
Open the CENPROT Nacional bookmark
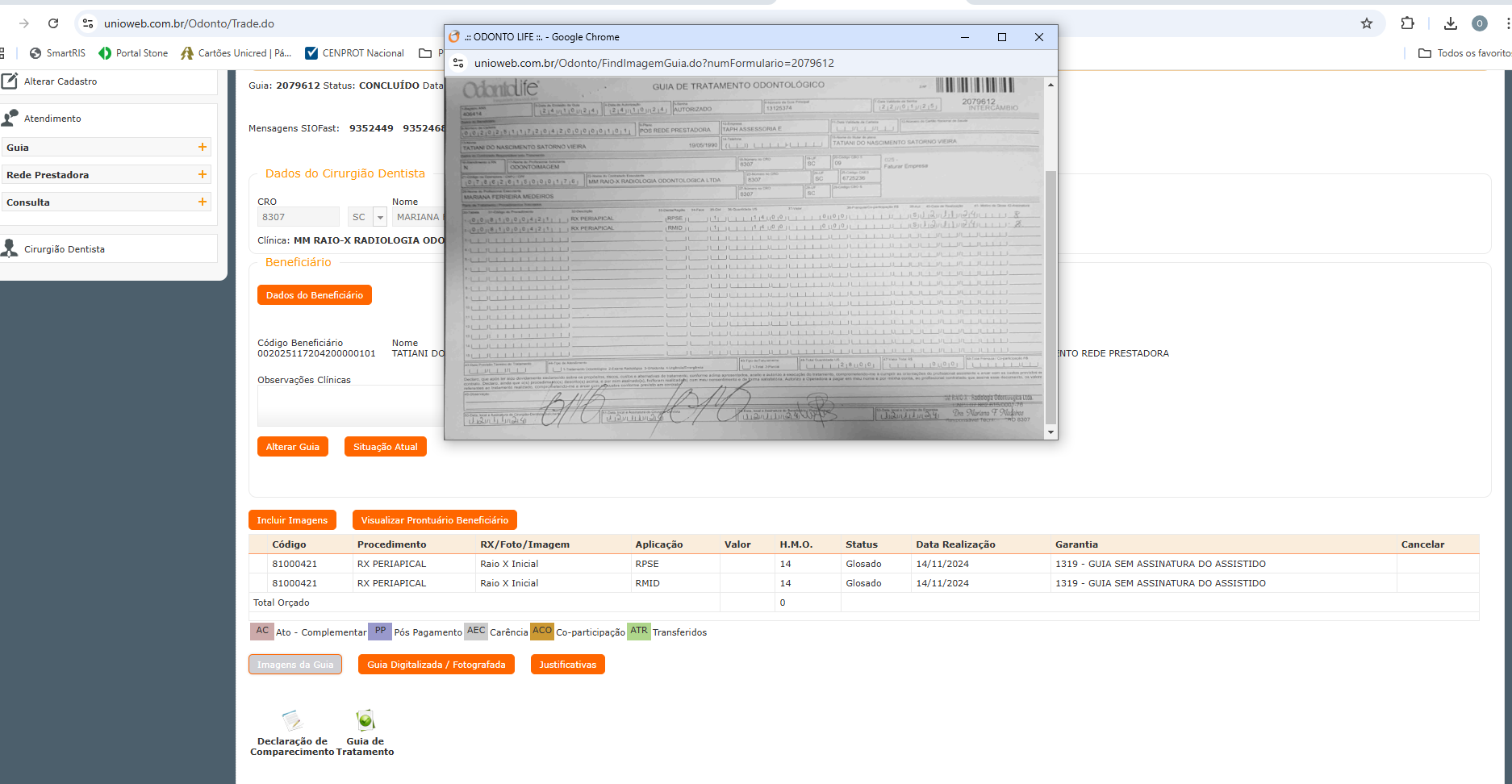354,53
